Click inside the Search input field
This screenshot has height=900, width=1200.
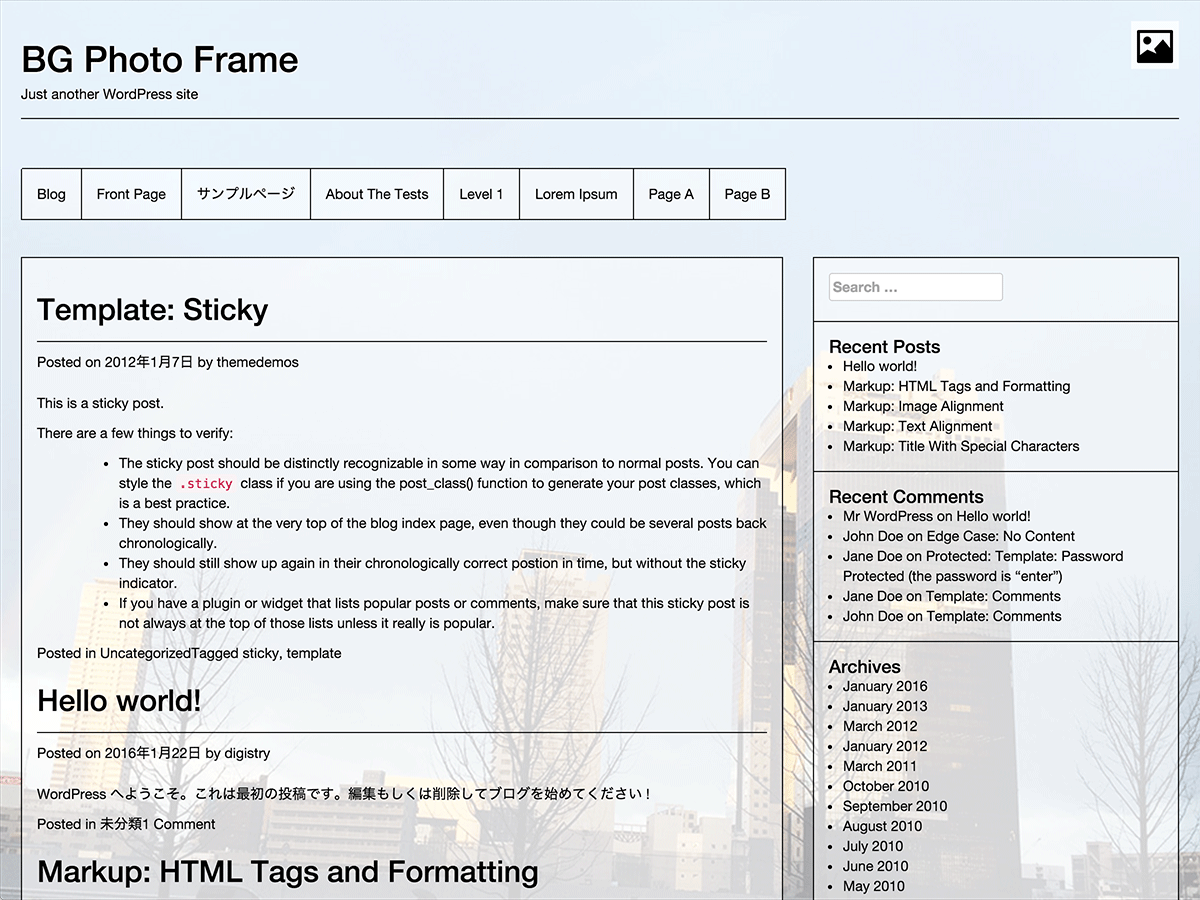pos(914,287)
